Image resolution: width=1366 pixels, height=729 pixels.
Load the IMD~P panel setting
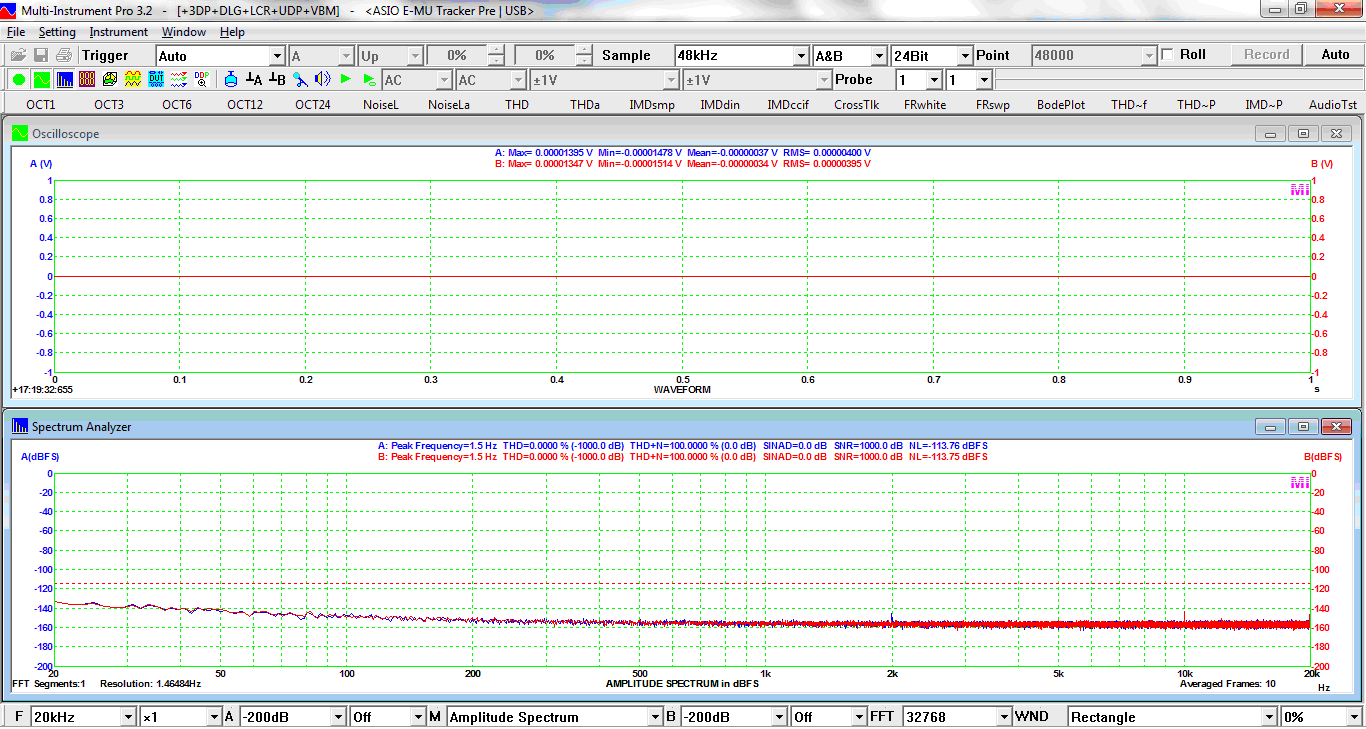tap(1264, 104)
